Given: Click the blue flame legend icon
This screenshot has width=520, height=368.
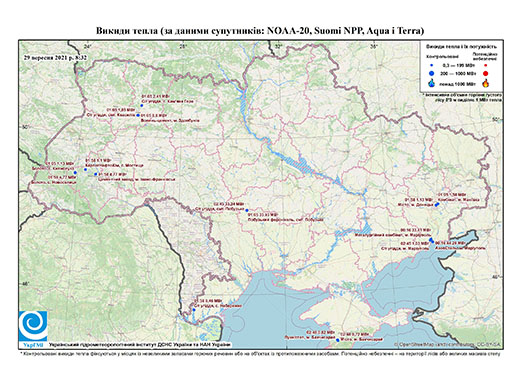Looking at the screenshot, I should click(432, 83).
